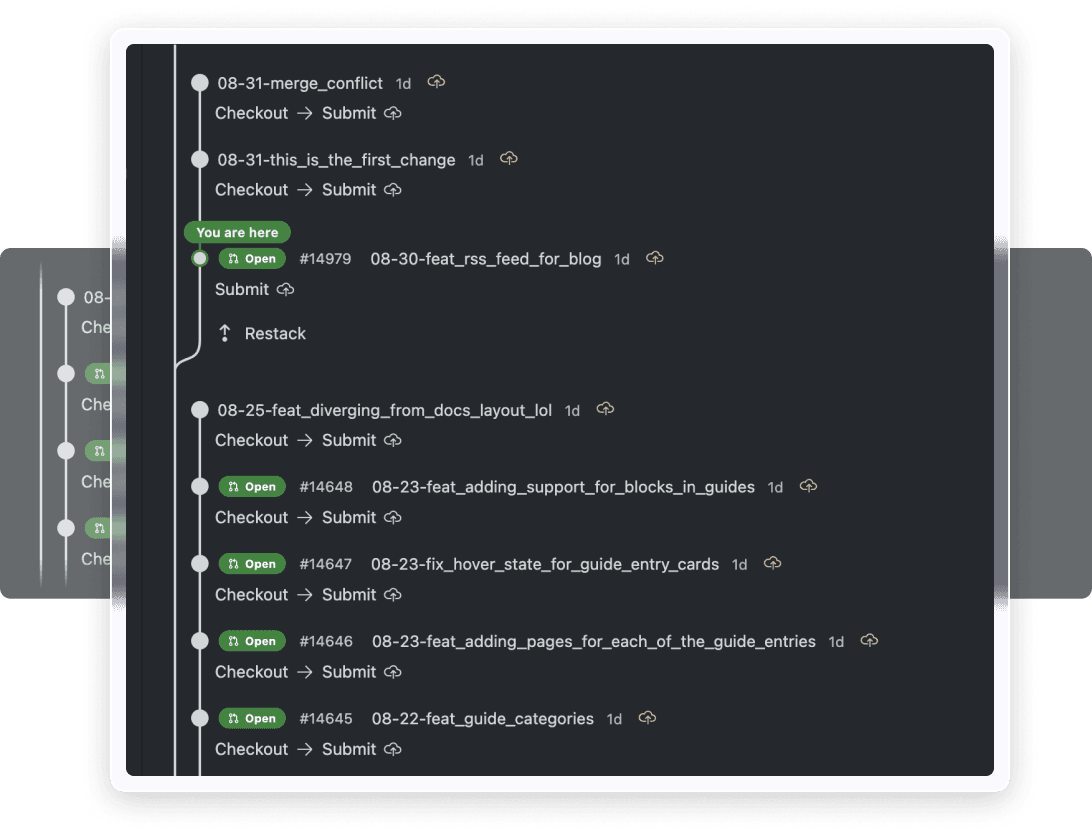Expand the Open badge for PR #14979
The width and height of the screenshot is (1092, 833).
pyautogui.click(x=251, y=258)
